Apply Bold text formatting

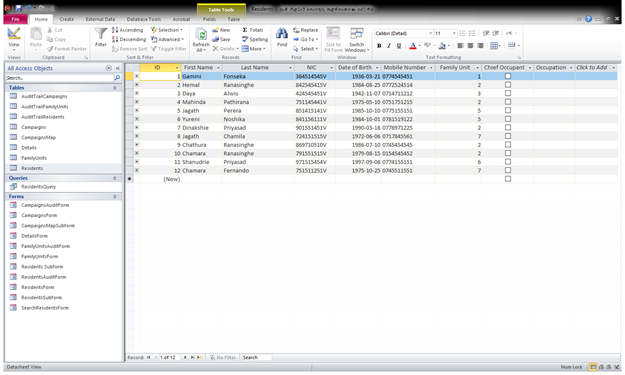(379, 46)
